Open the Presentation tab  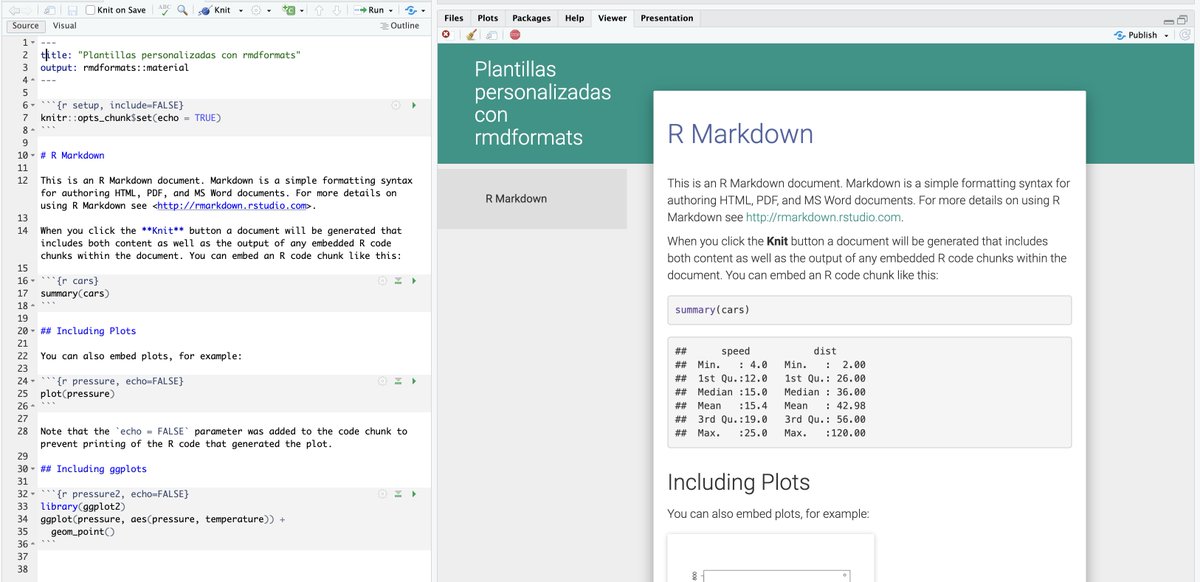(x=667, y=18)
